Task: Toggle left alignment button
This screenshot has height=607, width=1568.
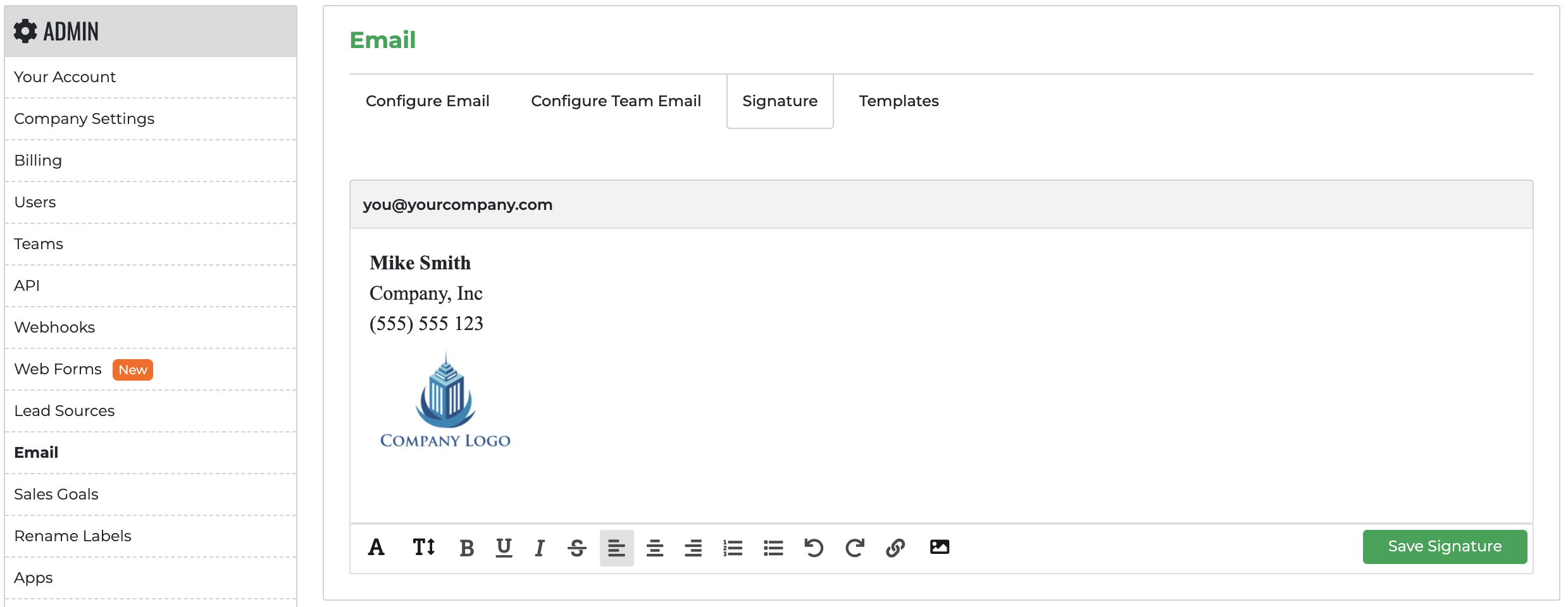Action: click(616, 548)
